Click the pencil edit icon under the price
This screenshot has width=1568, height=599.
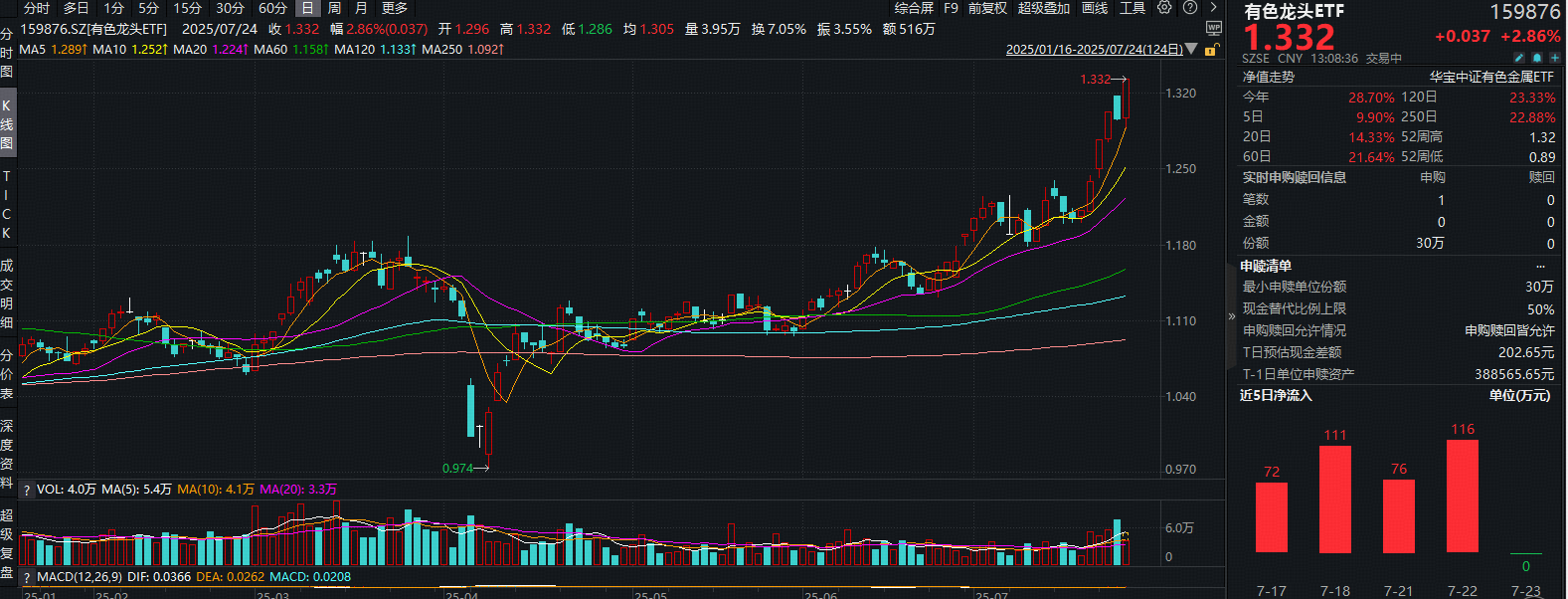pos(1519,59)
